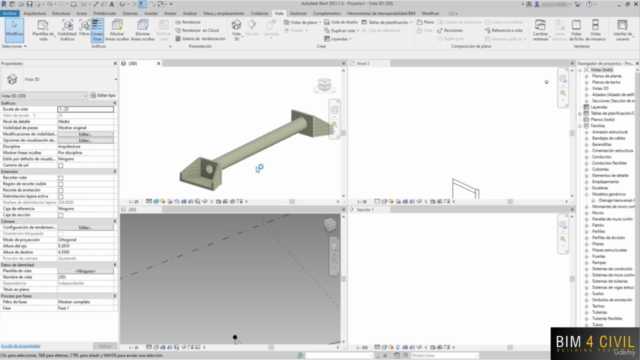Close the {3D} view tab

click(x=159, y=64)
